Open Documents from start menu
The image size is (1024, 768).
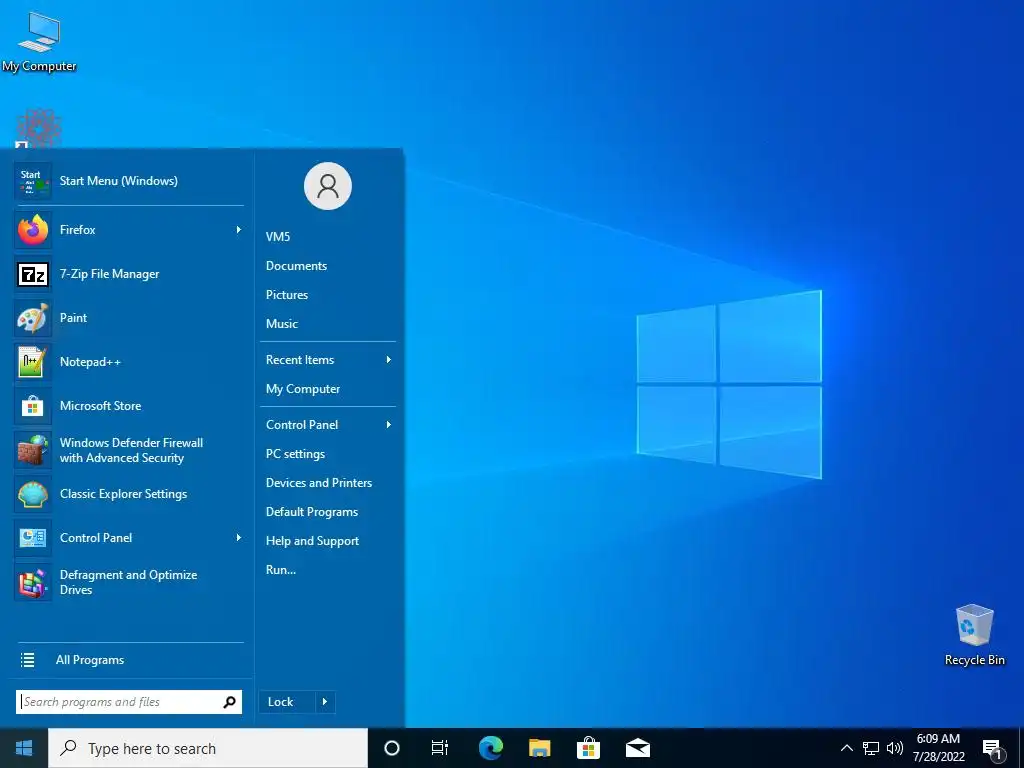[296, 266]
